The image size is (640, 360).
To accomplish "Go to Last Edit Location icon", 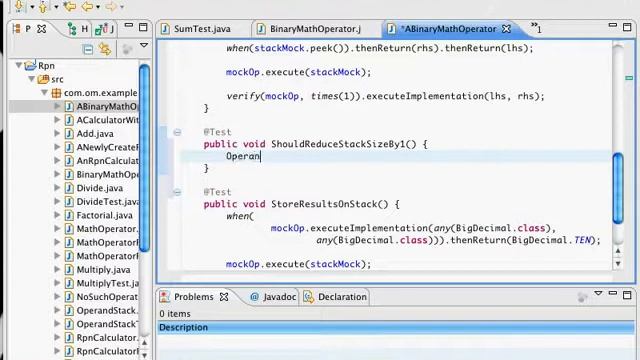I will pyautogui.click(x=70, y=6).
